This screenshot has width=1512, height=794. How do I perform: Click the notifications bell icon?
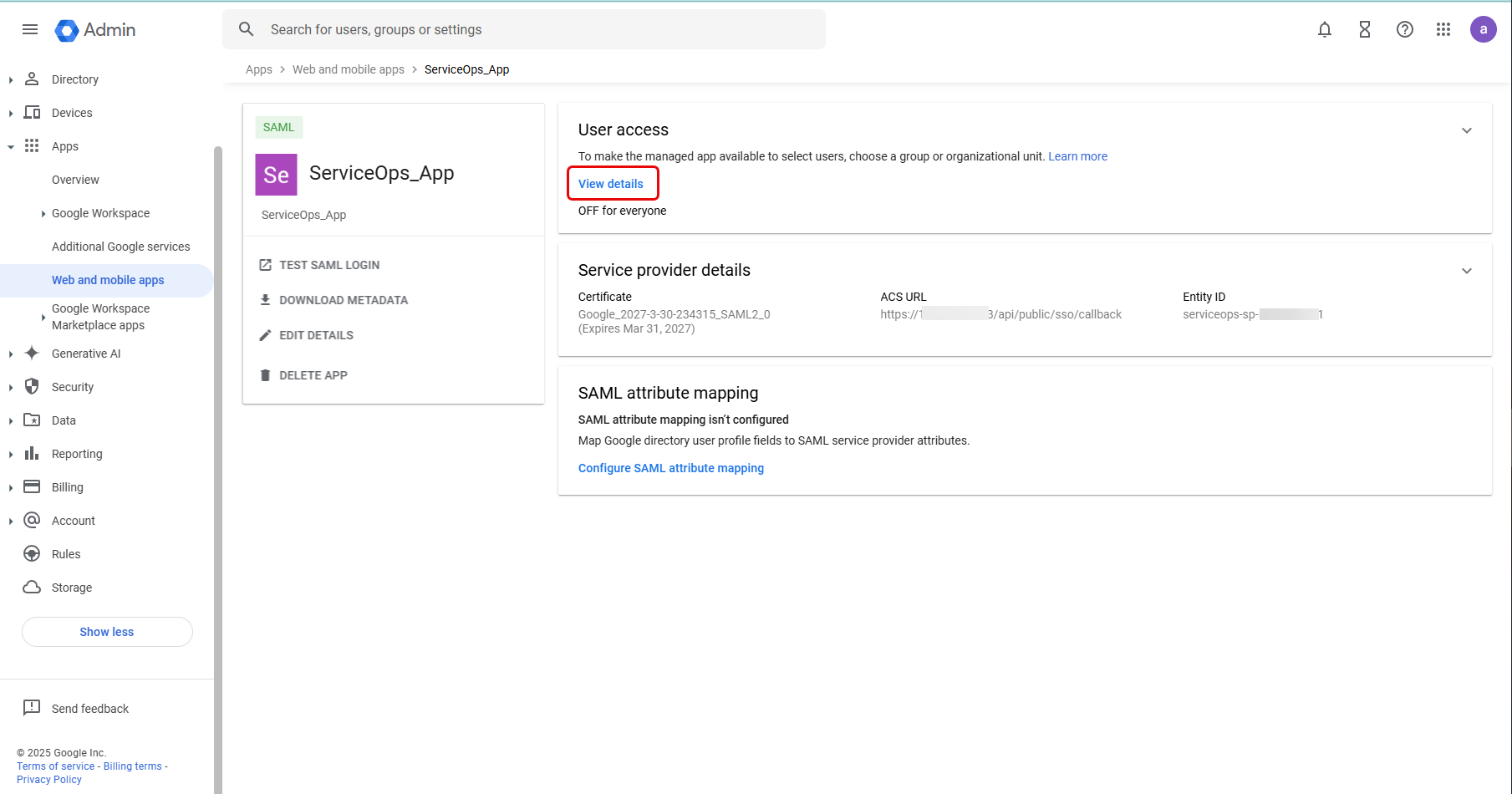coord(1325,29)
